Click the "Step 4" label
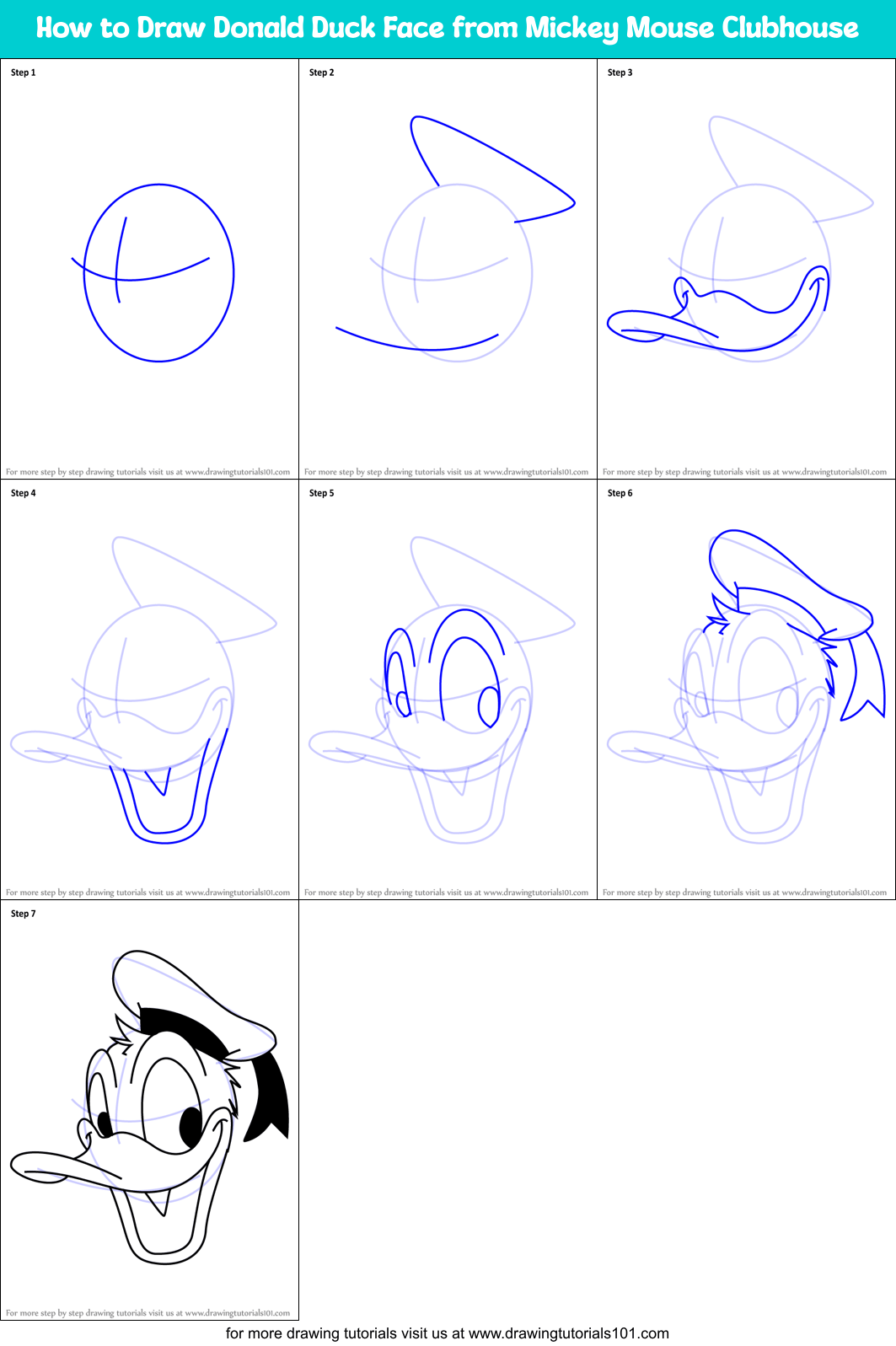896x1346 pixels. [23, 493]
